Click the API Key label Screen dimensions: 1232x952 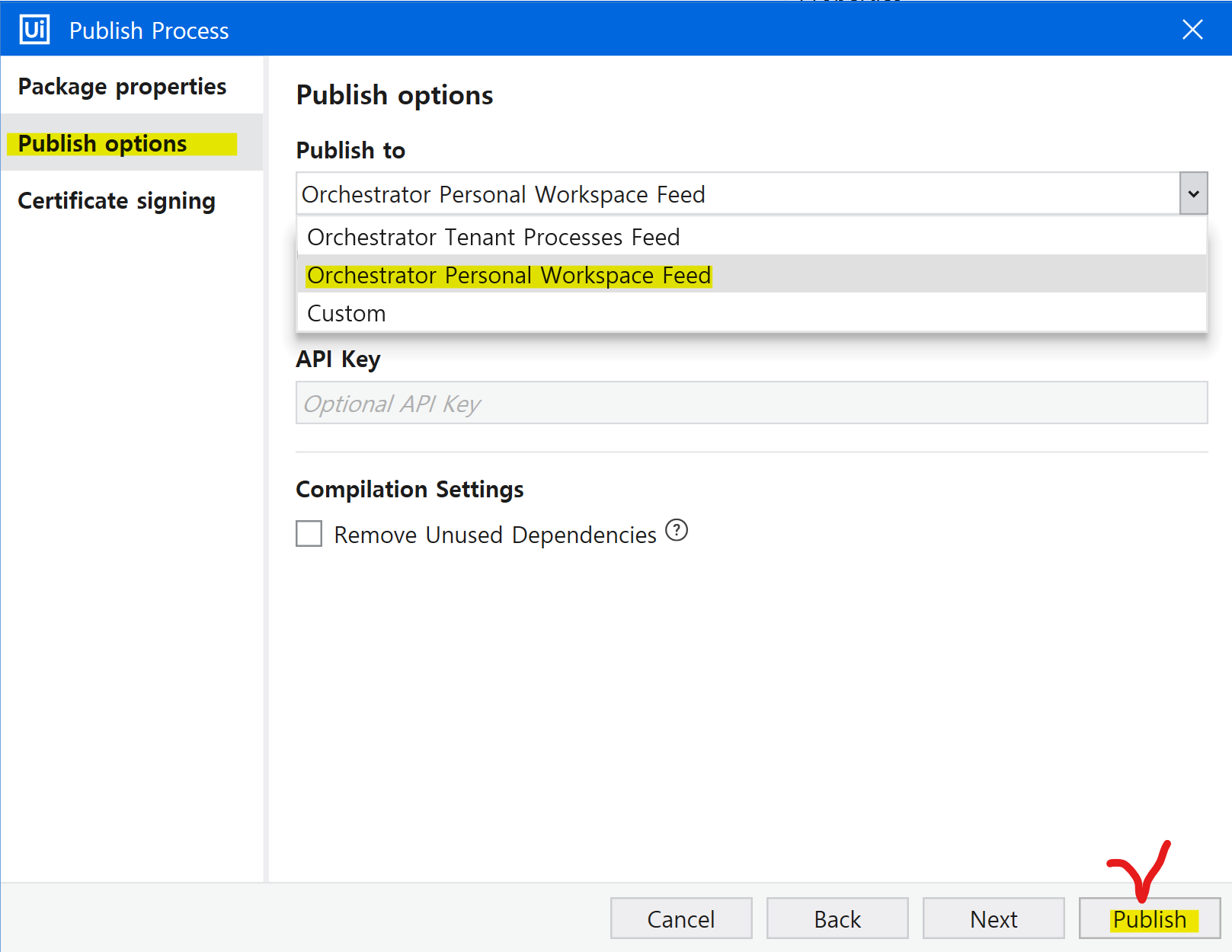(338, 359)
